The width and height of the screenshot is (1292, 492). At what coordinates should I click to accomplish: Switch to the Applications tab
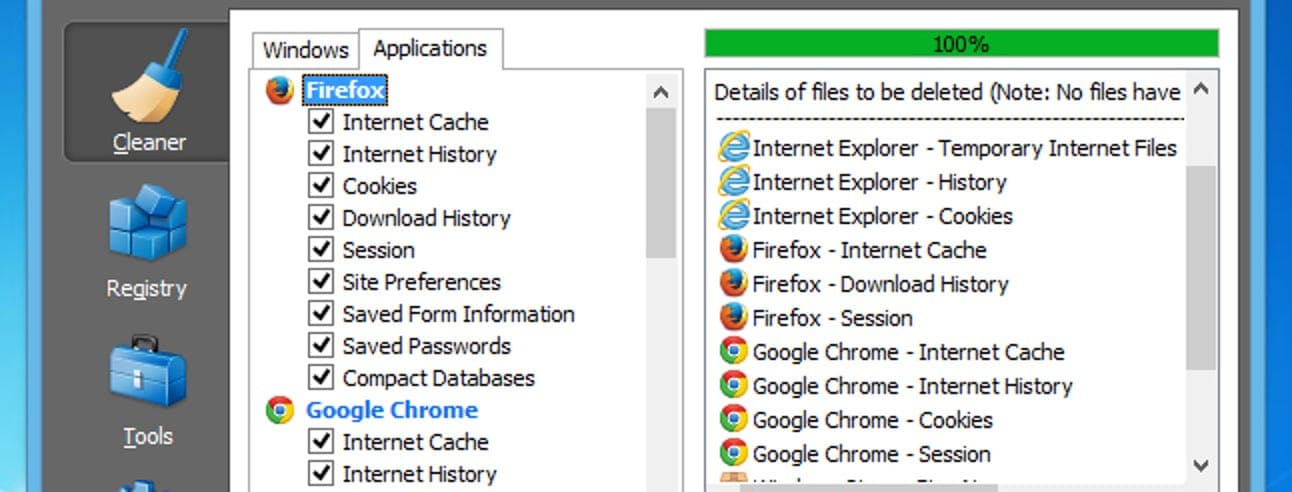(430, 48)
